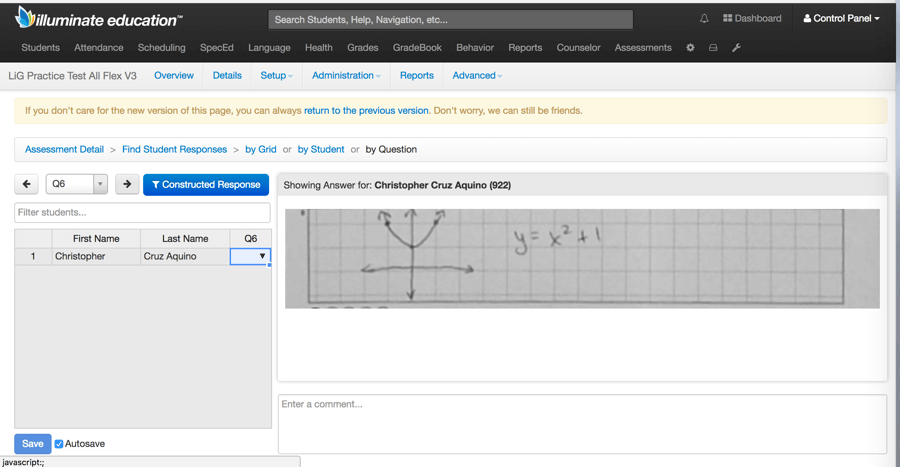This screenshot has height=467, width=900.
Task: Click the inbox tray icon in navbar
Action: (x=713, y=48)
